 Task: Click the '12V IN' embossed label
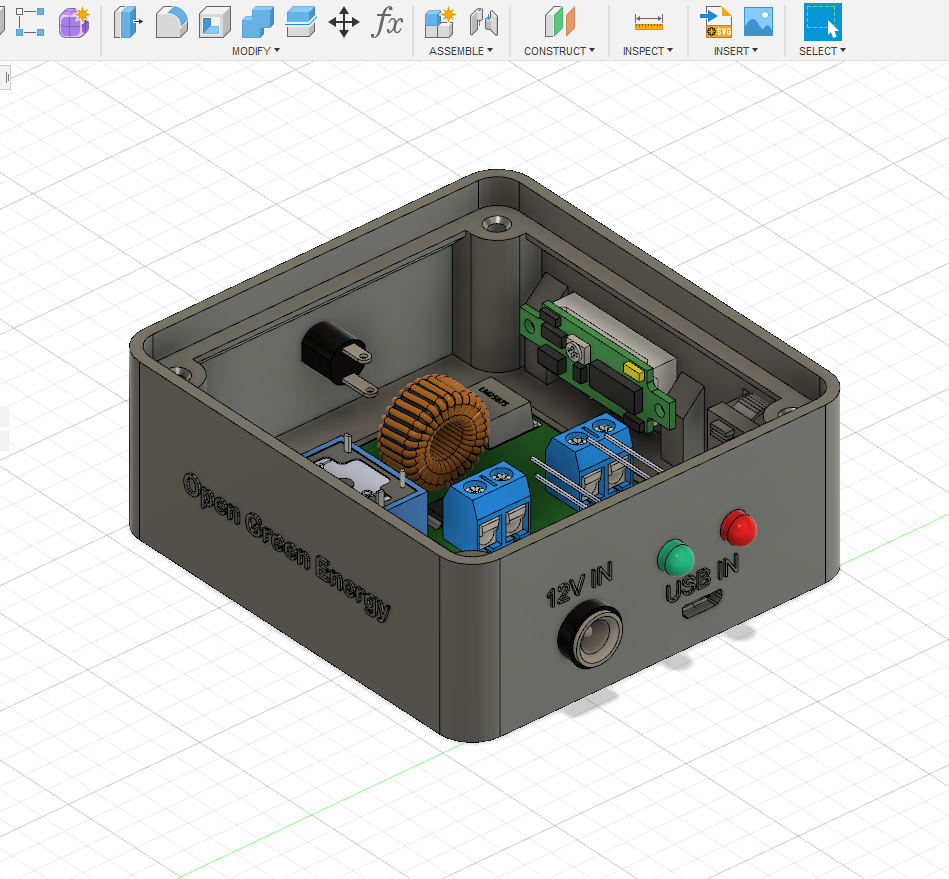coord(579,584)
